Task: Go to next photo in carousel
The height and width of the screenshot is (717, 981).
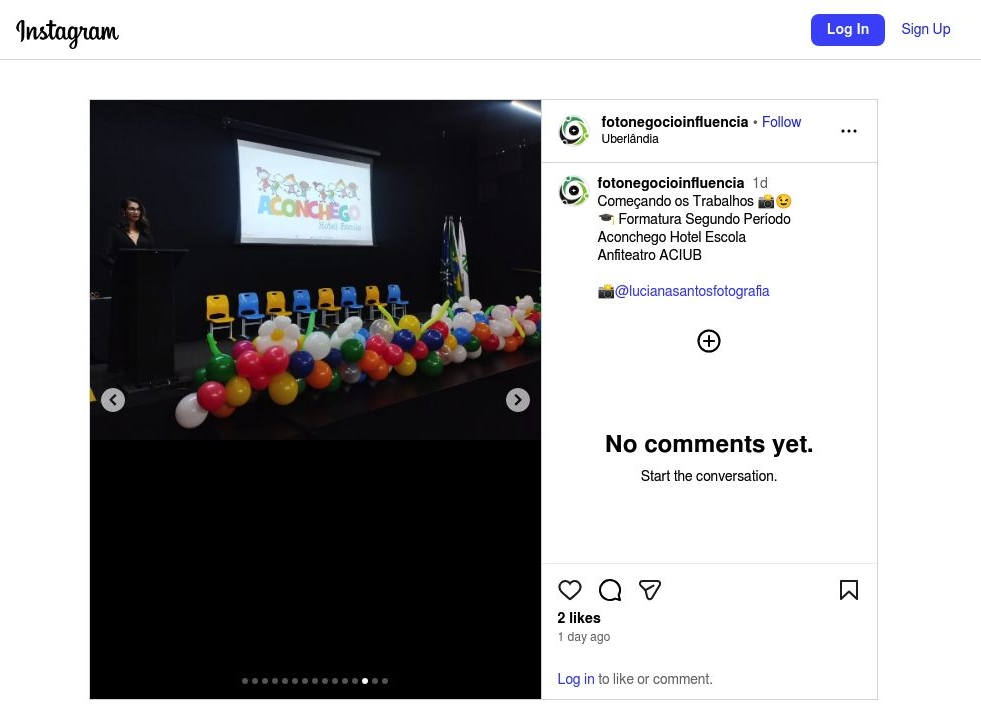Action: [517, 400]
